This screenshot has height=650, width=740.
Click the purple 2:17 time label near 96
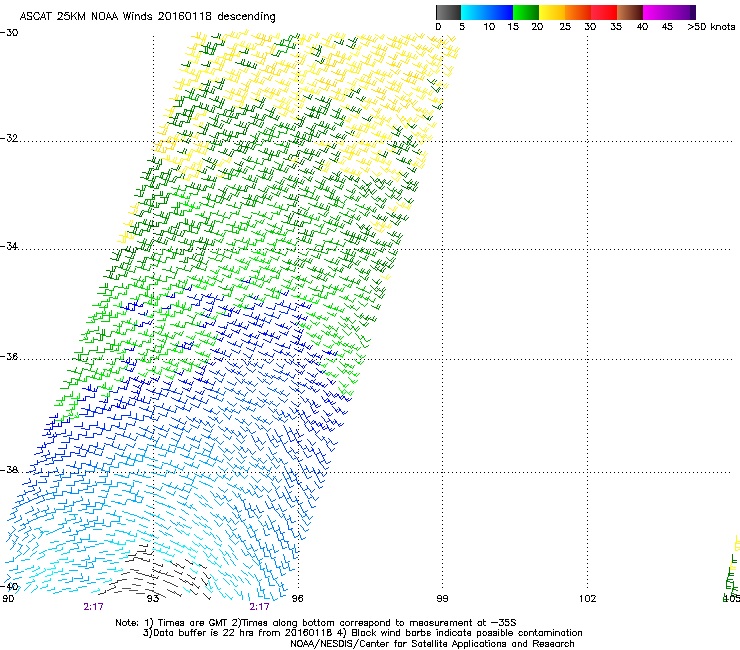[x=260, y=607]
